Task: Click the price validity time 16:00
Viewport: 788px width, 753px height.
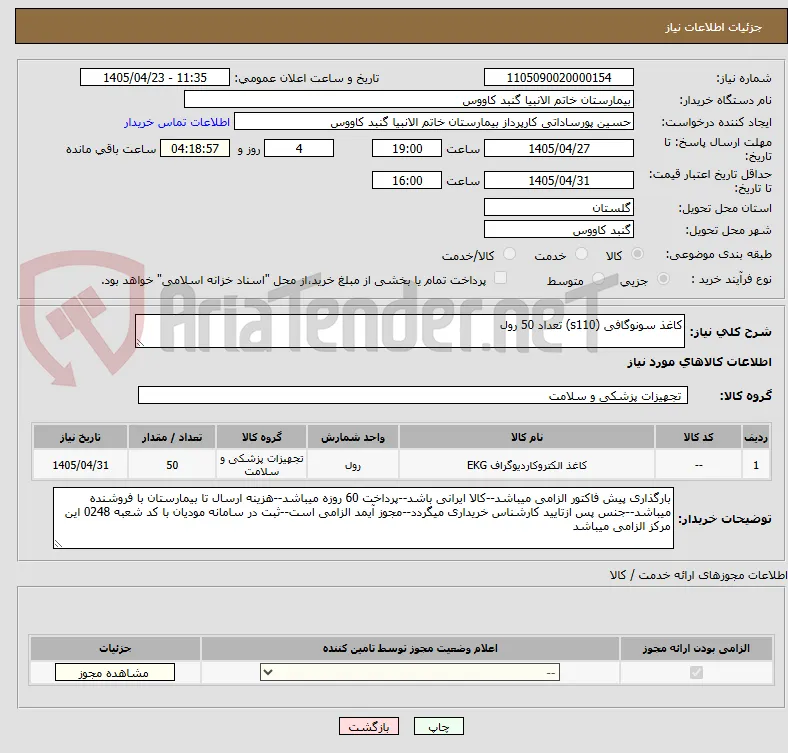Action: 407,180
